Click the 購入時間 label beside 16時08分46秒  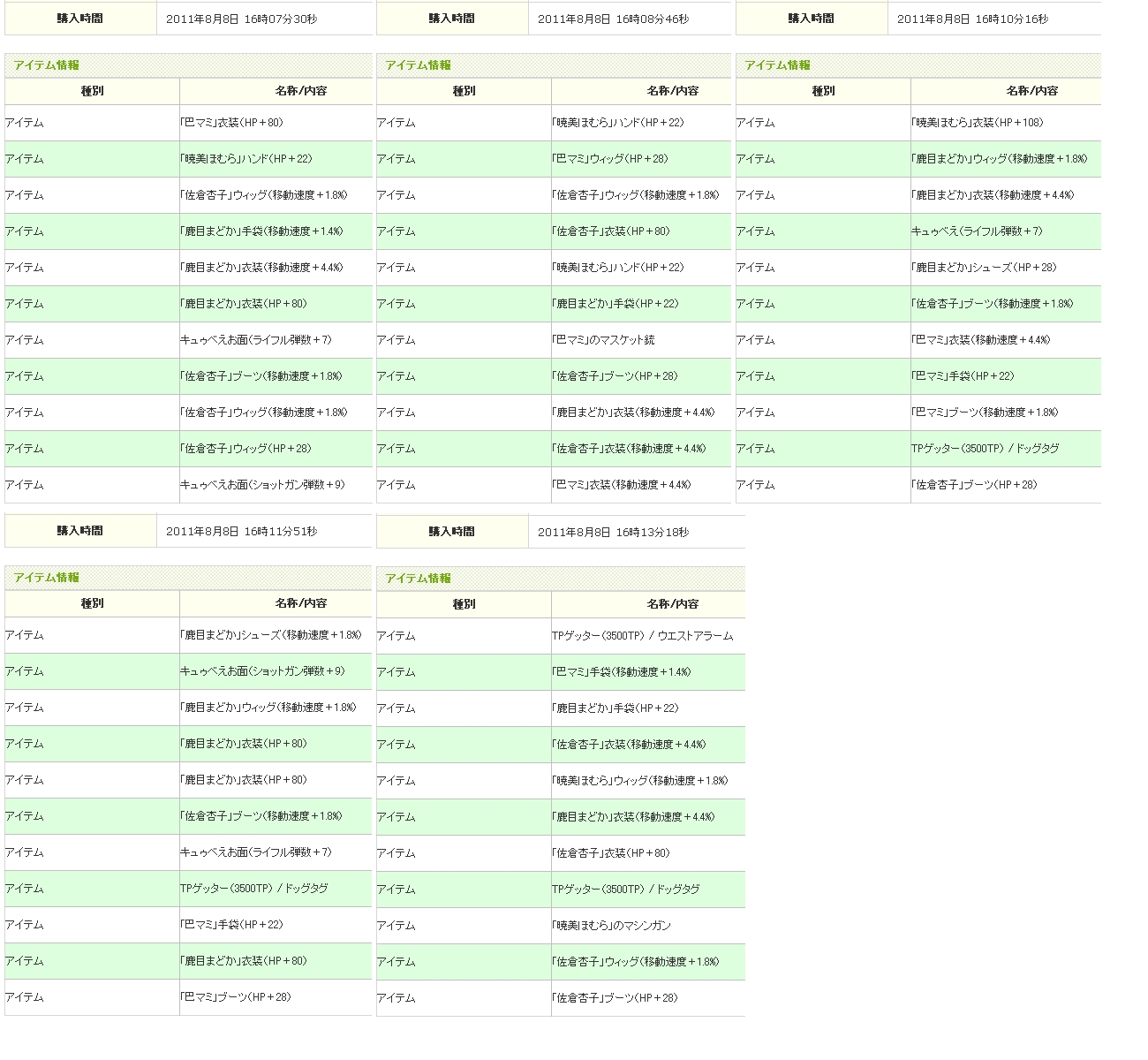[x=451, y=19]
